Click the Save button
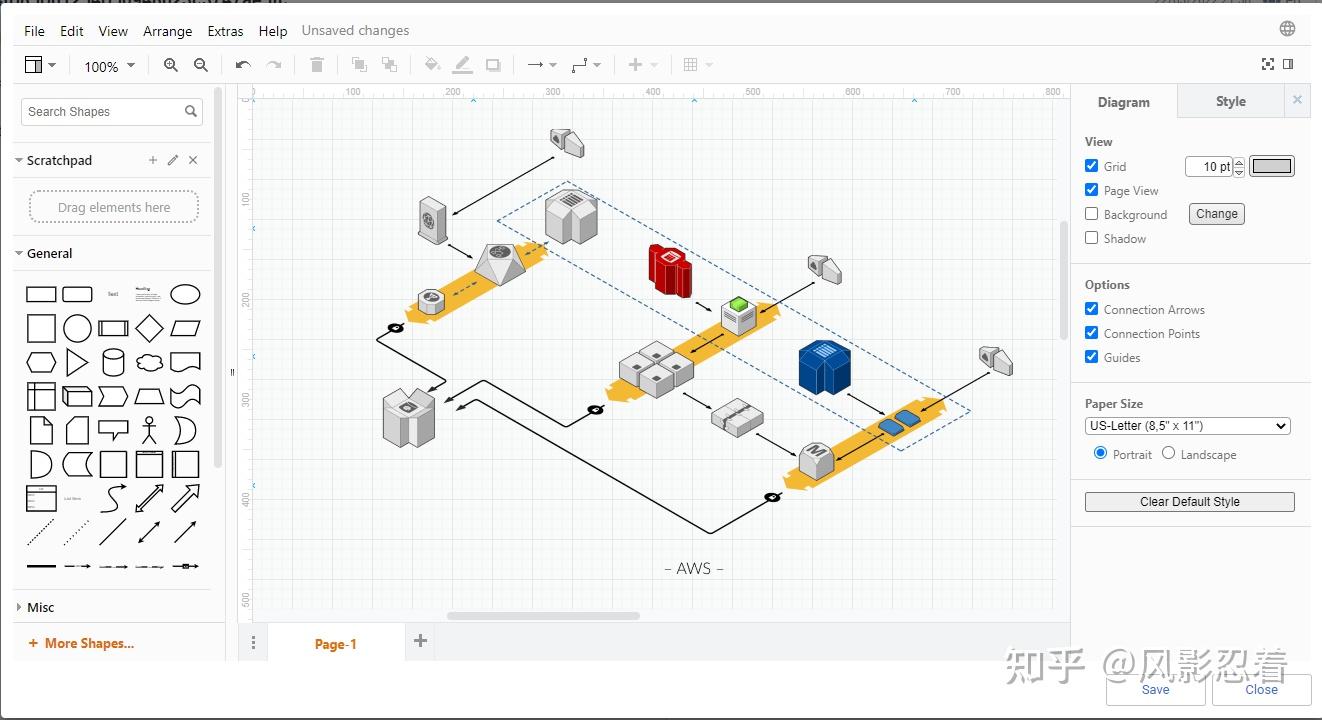This screenshot has height=720, width=1322. tap(1156, 689)
